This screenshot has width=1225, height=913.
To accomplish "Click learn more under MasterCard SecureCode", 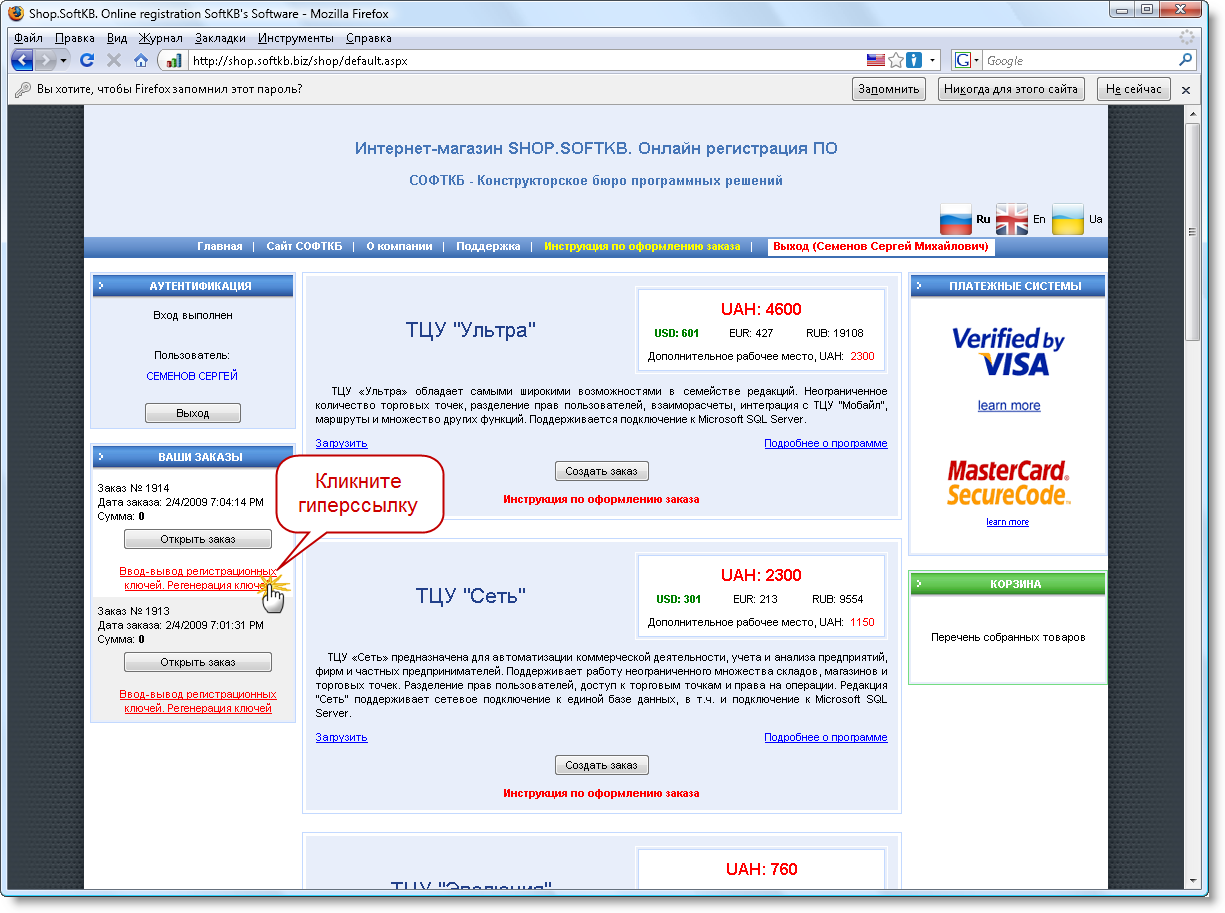I will (x=1007, y=522).
